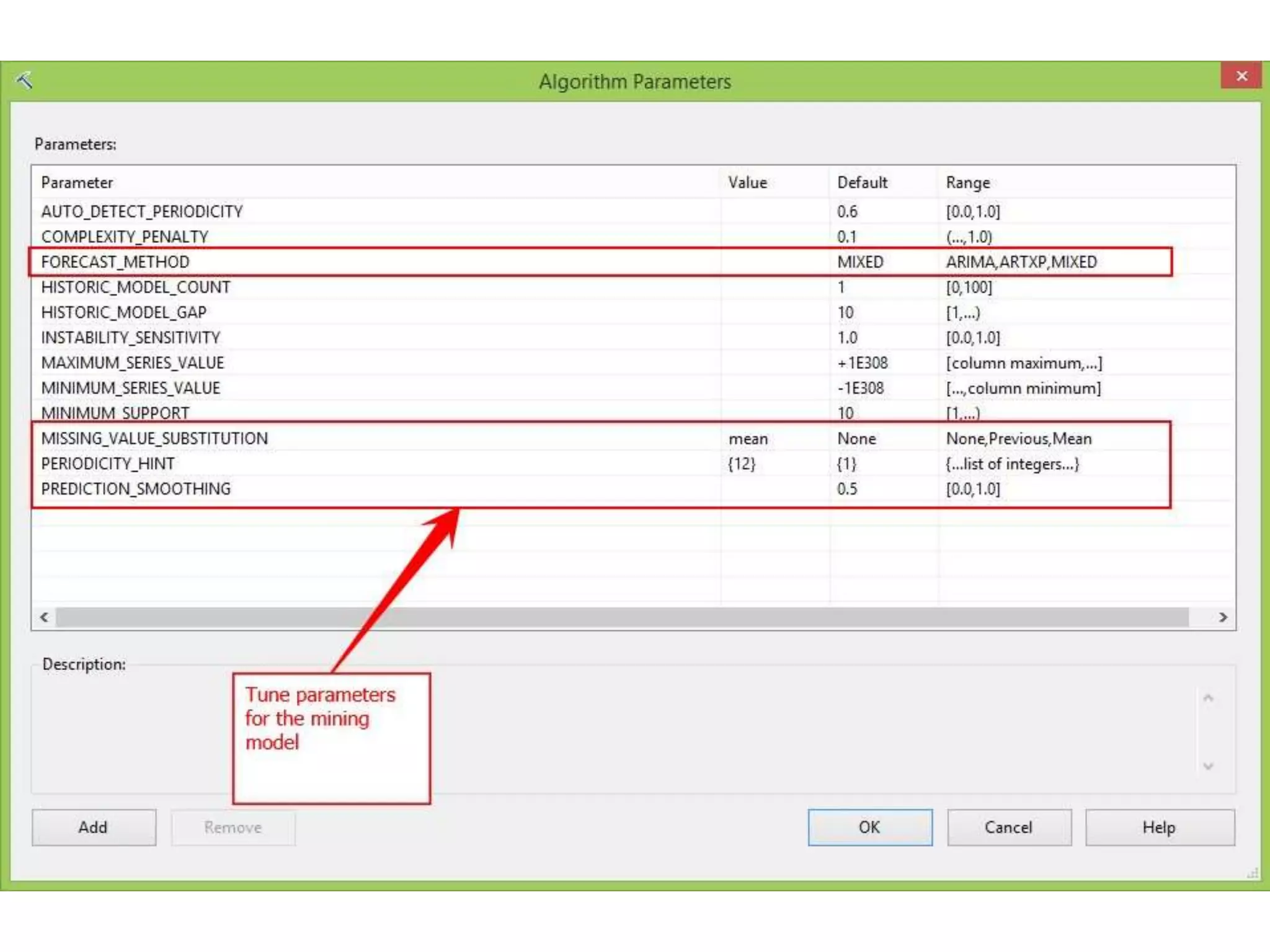The image size is (1270, 952).
Task: Confirm settings with OK button
Action: point(869,827)
